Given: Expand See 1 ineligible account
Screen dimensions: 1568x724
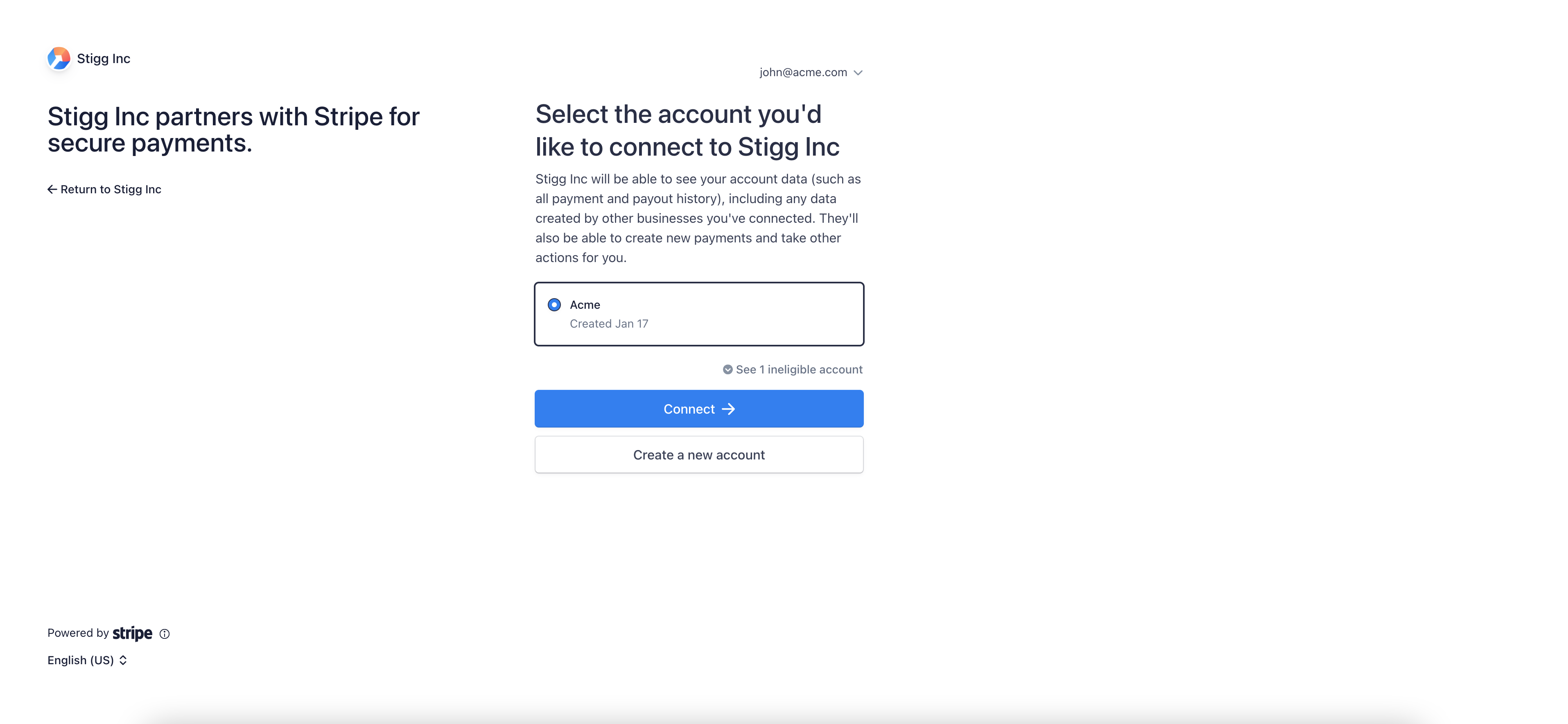Looking at the screenshot, I should 793,370.
